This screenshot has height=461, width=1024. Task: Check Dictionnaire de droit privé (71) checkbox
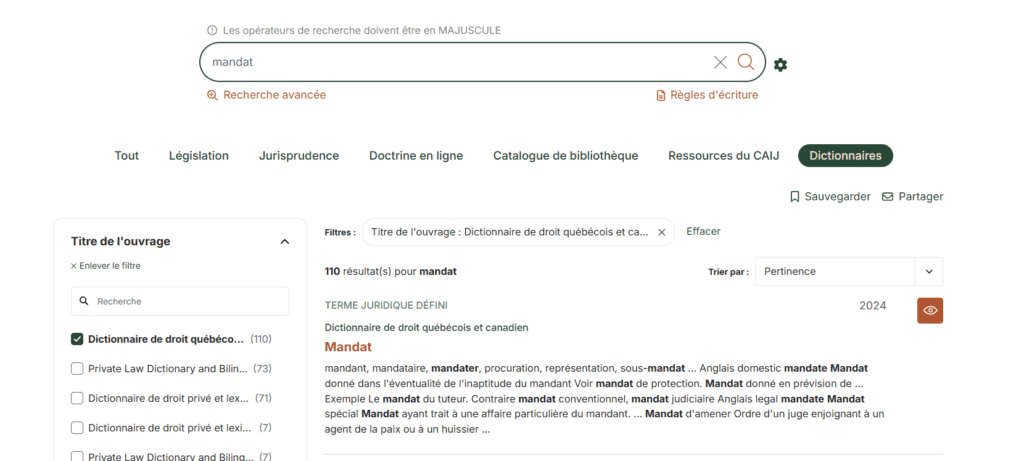(x=77, y=398)
